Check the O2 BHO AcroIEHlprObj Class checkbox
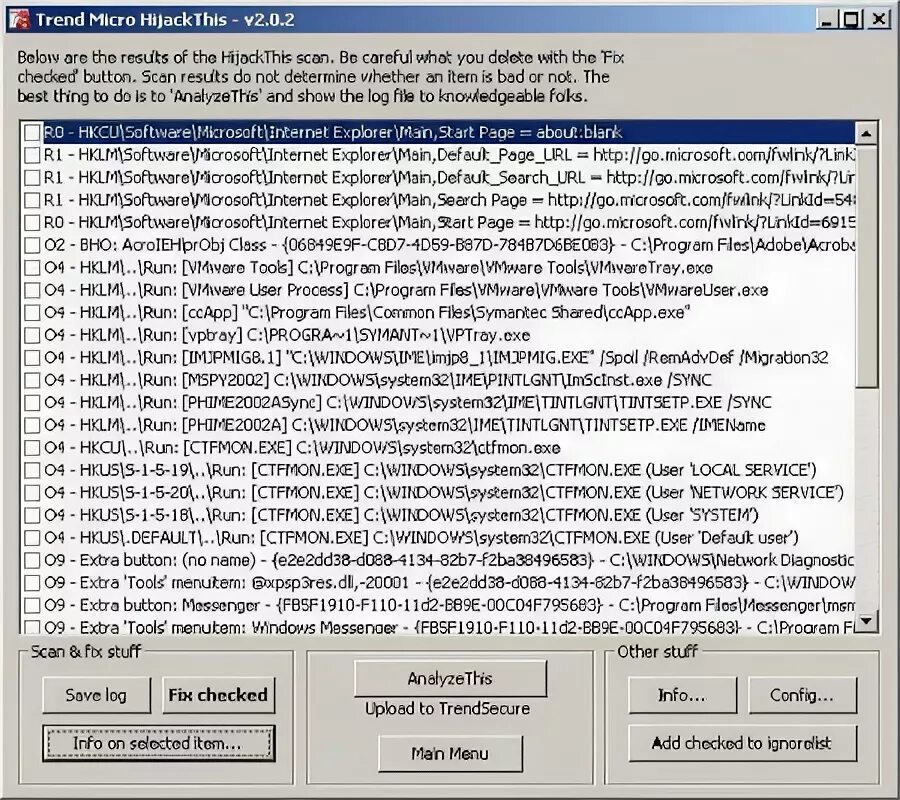The height and width of the screenshot is (800, 900). [32, 245]
